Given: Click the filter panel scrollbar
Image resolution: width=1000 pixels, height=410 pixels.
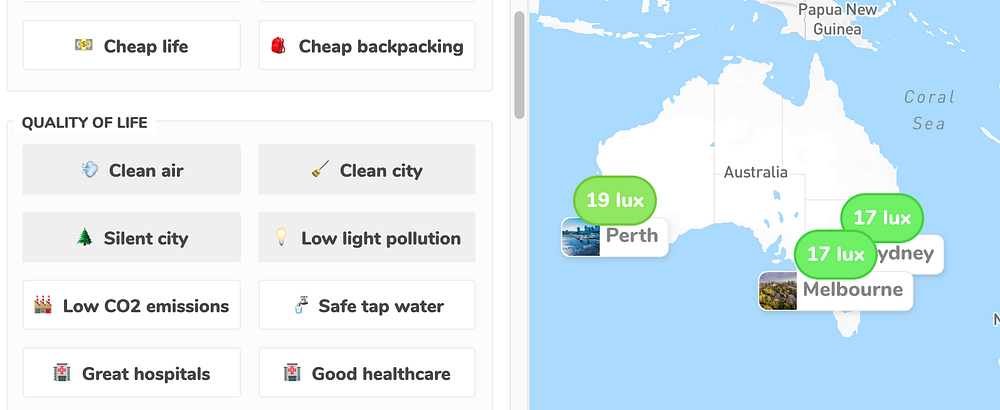Looking at the screenshot, I should [518, 65].
